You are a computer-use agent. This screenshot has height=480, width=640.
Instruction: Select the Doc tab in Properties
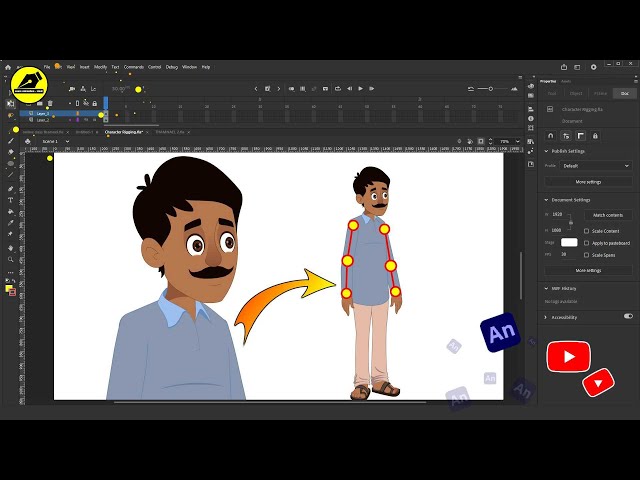pyautogui.click(x=624, y=93)
